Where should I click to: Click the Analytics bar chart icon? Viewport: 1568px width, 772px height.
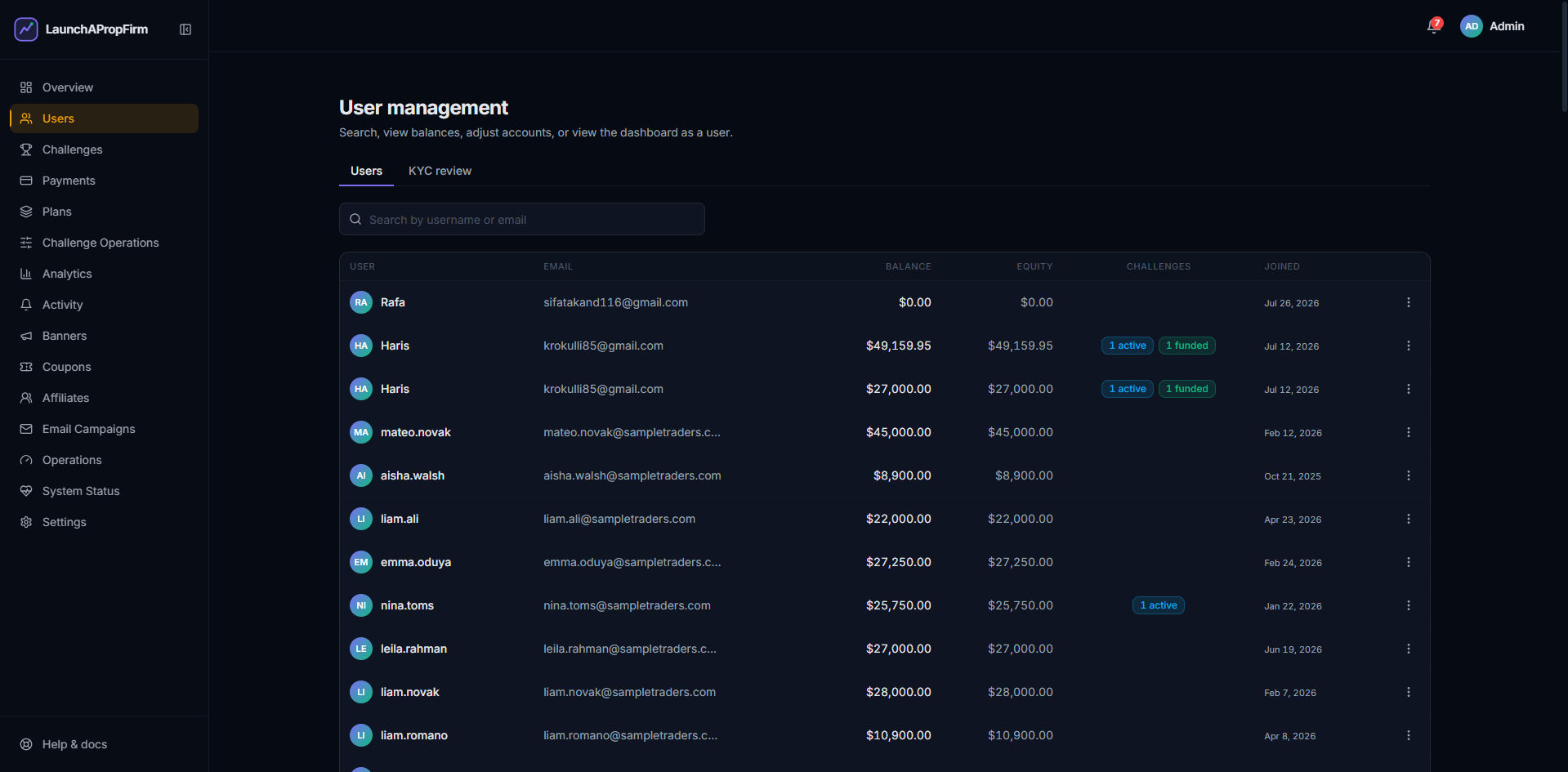pos(26,274)
